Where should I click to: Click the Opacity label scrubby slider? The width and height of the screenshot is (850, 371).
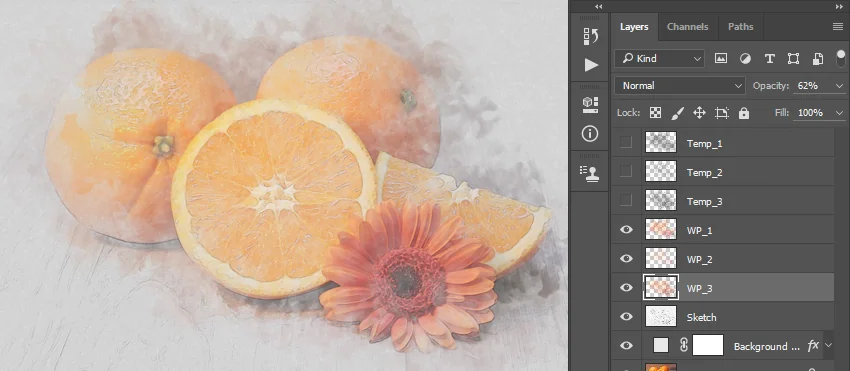[x=771, y=86]
